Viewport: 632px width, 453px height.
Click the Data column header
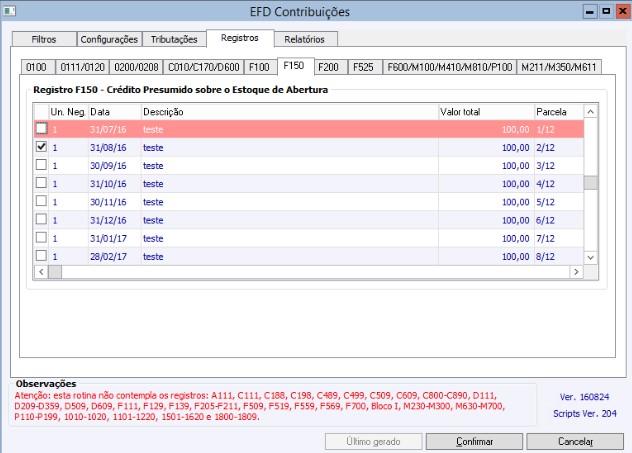pos(115,112)
